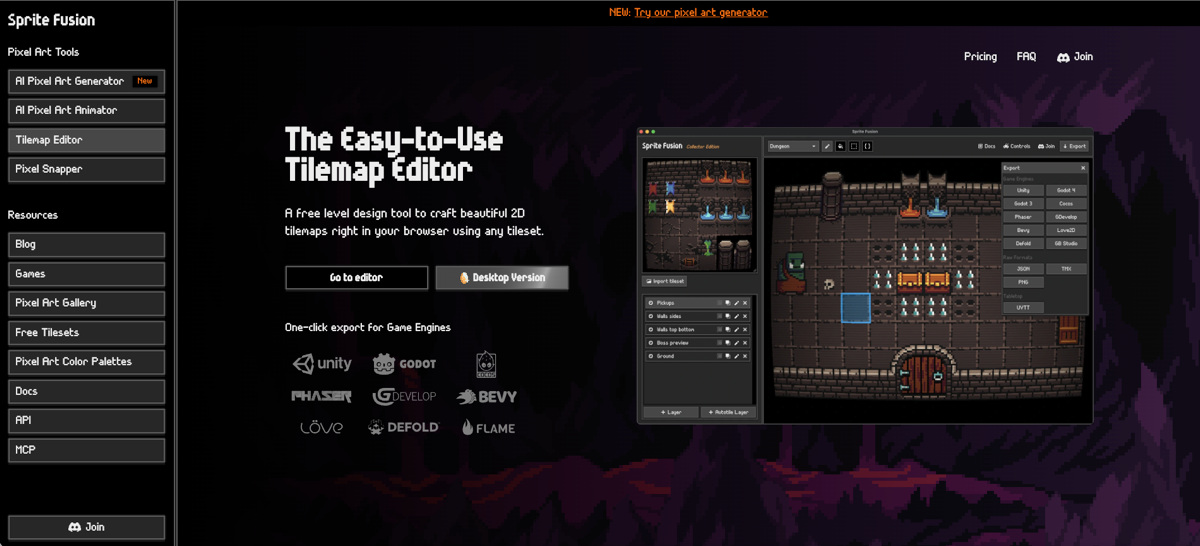This screenshot has width=1200, height=546.
Task: Click the 'One-click export for Game Engines' text
Action: 367,327
